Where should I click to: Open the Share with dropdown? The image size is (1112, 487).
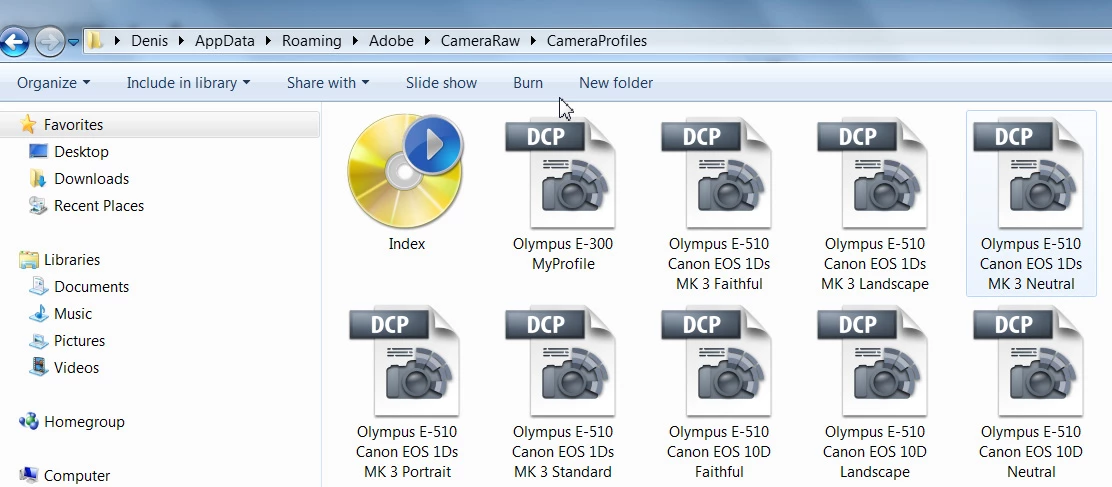(328, 83)
